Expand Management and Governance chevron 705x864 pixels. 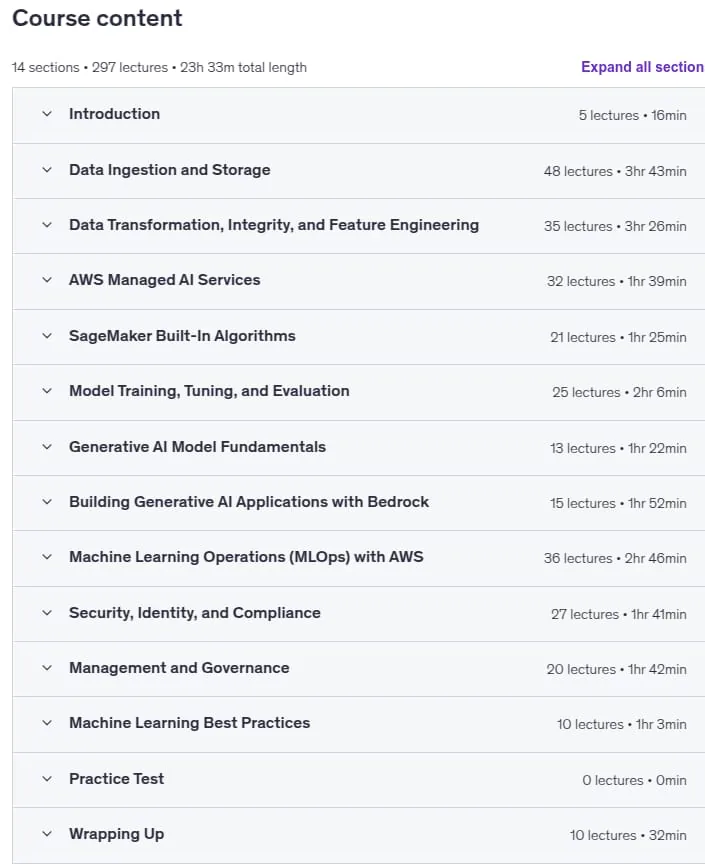coord(47,668)
